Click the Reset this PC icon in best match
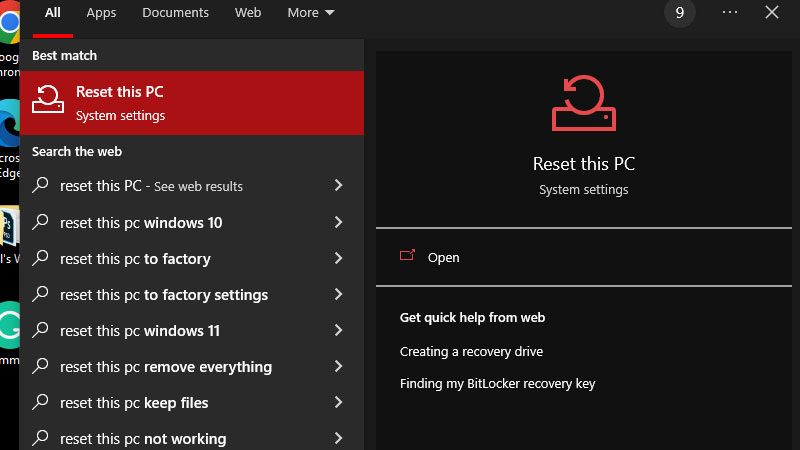Image resolution: width=800 pixels, height=450 pixels. coord(48,99)
